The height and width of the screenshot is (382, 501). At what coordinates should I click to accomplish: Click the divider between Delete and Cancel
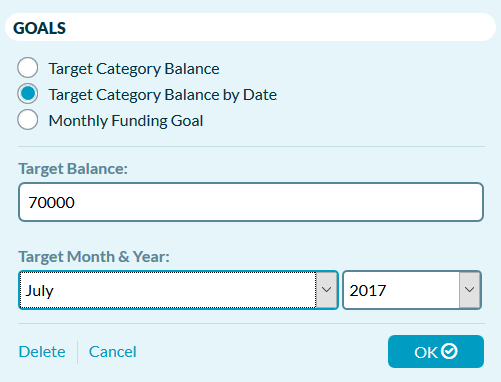77,352
